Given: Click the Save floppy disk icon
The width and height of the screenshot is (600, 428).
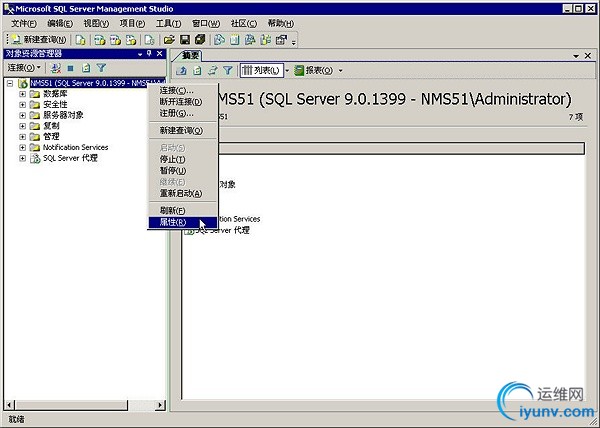Looking at the screenshot, I should tap(185, 39).
